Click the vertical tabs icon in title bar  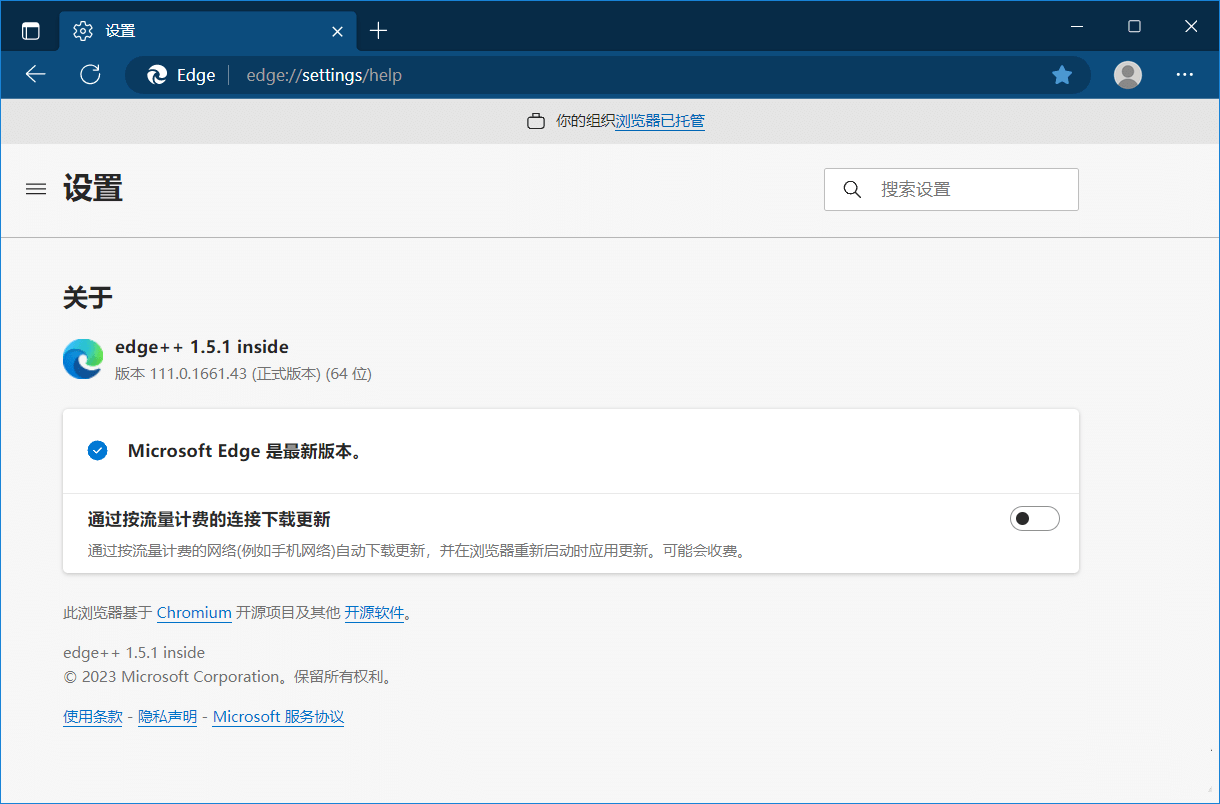tap(30, 29)
